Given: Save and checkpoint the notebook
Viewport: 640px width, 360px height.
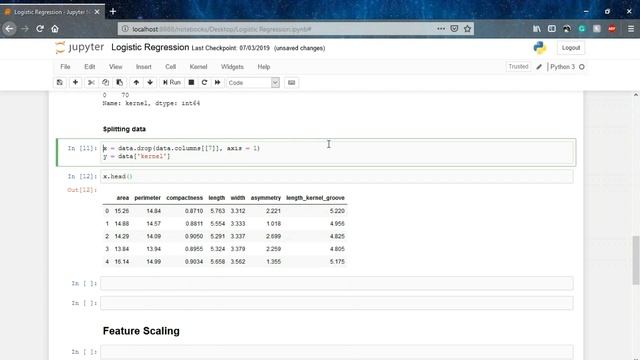Looking at the screenshot, I should [x=60, y=82].
